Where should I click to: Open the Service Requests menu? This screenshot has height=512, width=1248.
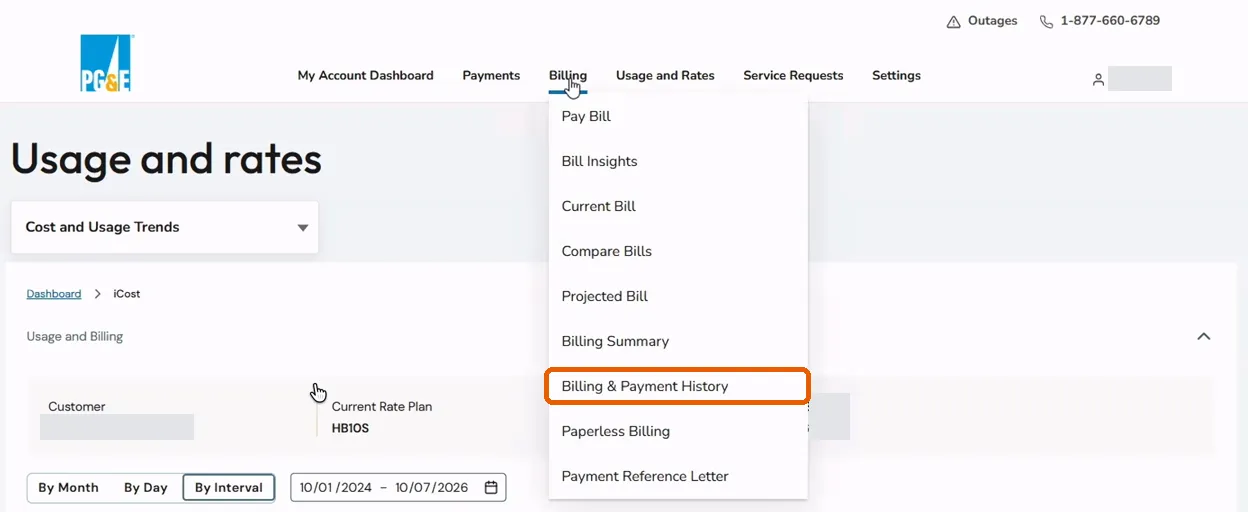pyautogui.click(x=793, y=75)
